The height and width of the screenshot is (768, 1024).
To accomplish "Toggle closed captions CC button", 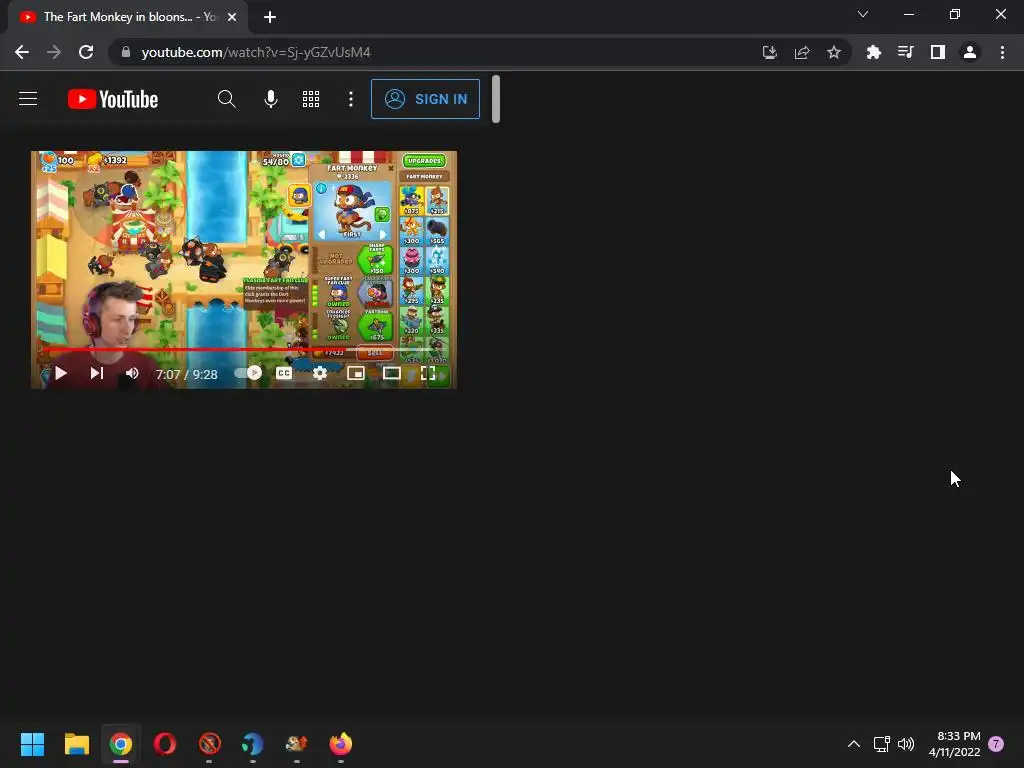I will (284, 373).
